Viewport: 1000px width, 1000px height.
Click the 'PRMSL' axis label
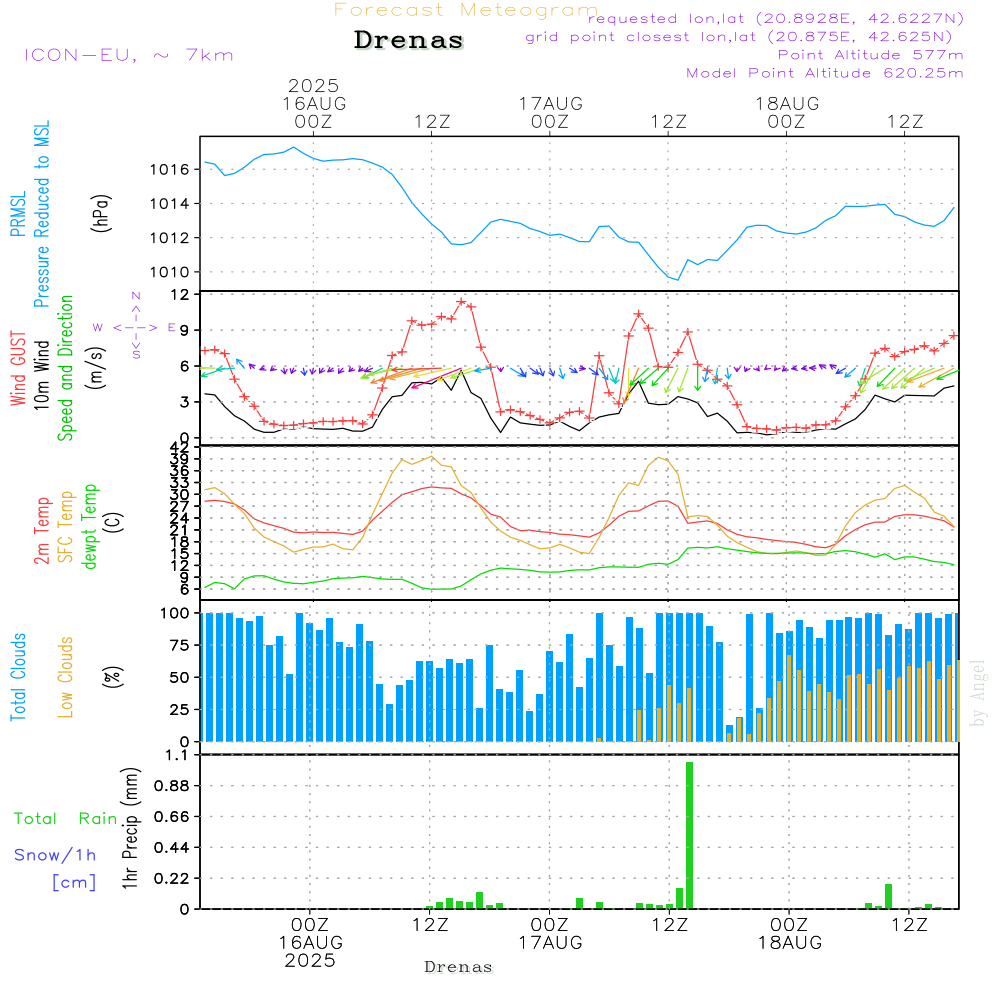click(x=18, y=214)
